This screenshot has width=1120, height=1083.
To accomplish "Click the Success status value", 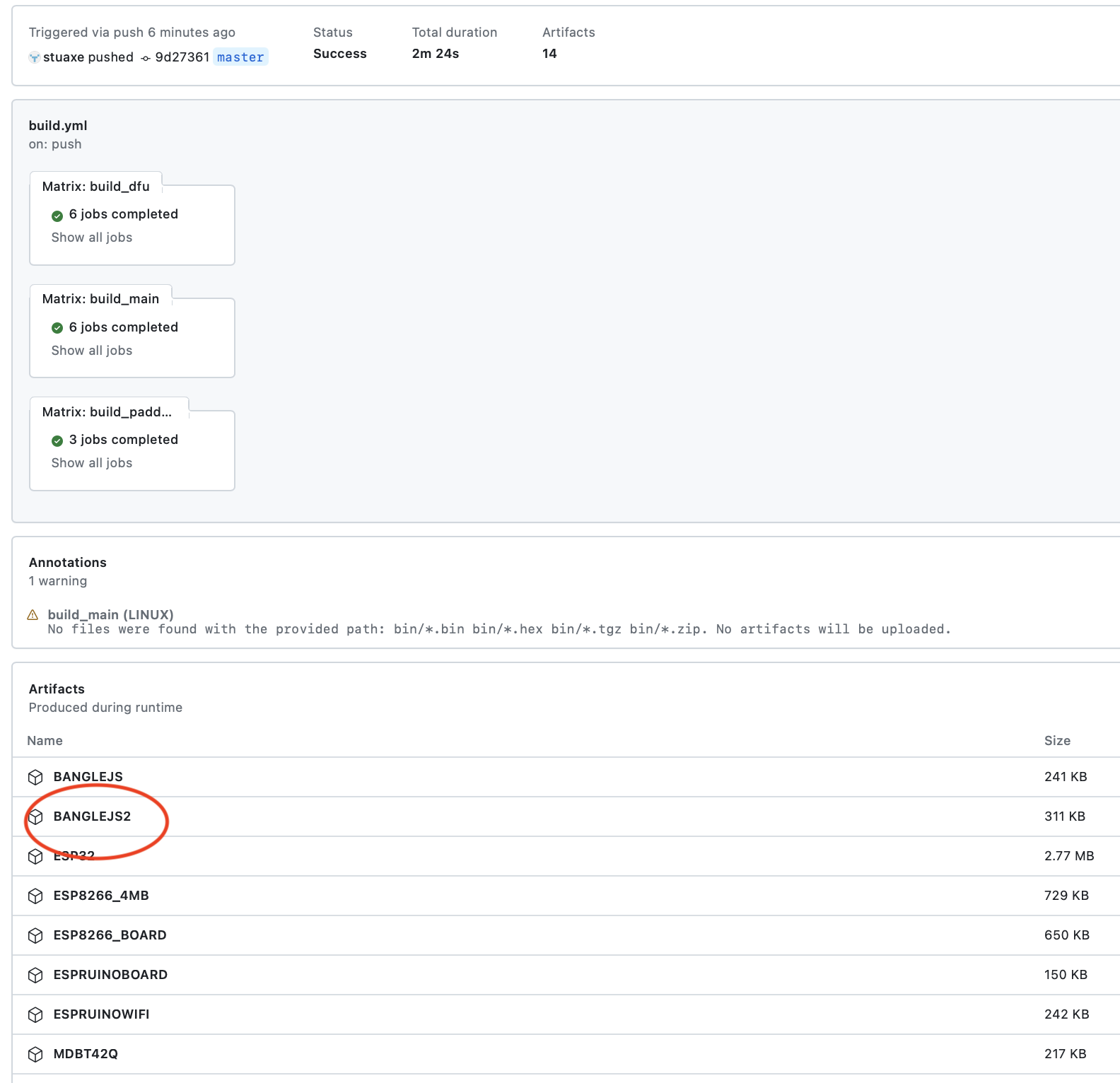I will click(340, 54).
